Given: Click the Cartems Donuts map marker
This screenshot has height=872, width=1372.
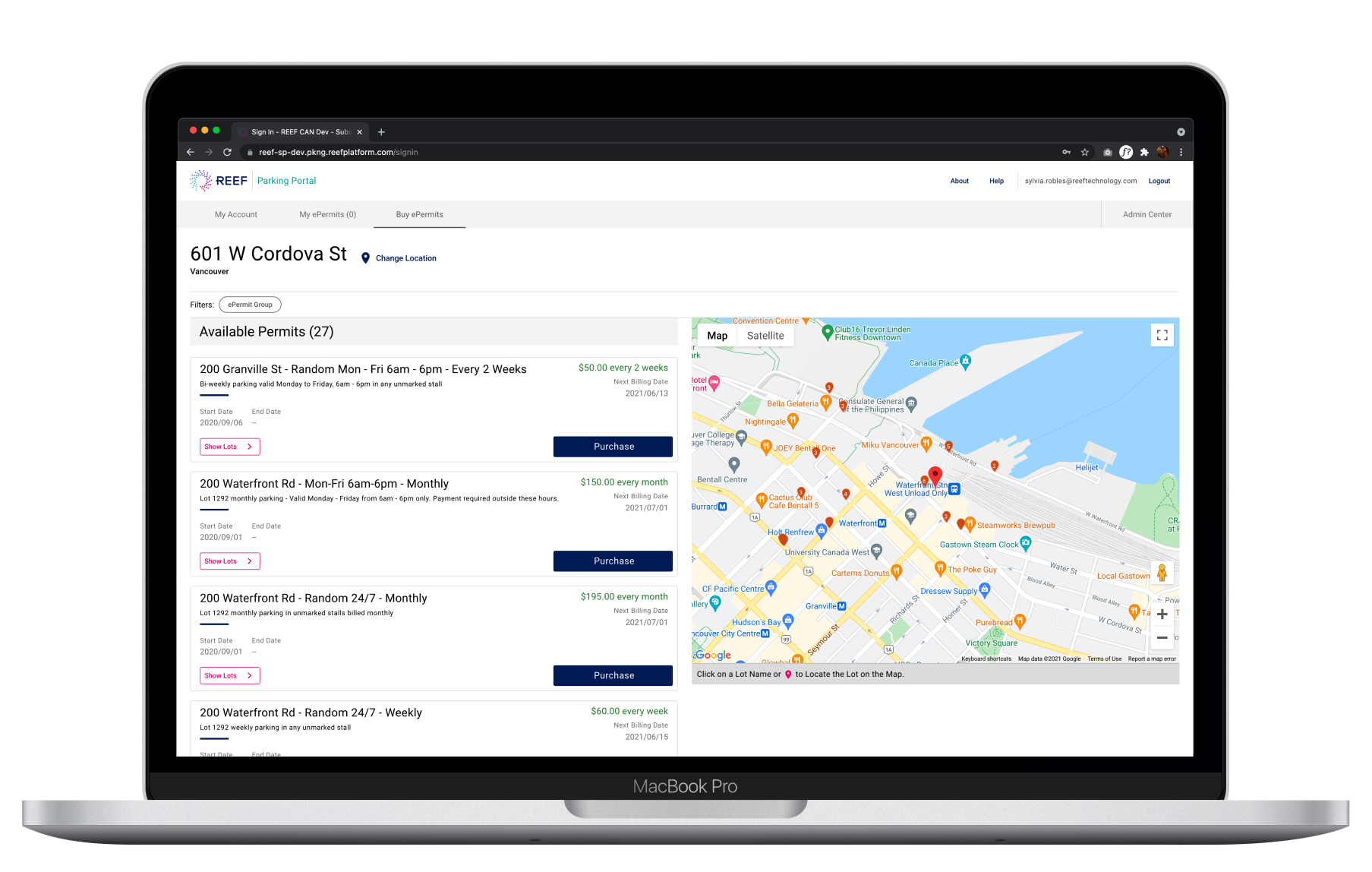Looking at the screenshot, I should [897, 571].
